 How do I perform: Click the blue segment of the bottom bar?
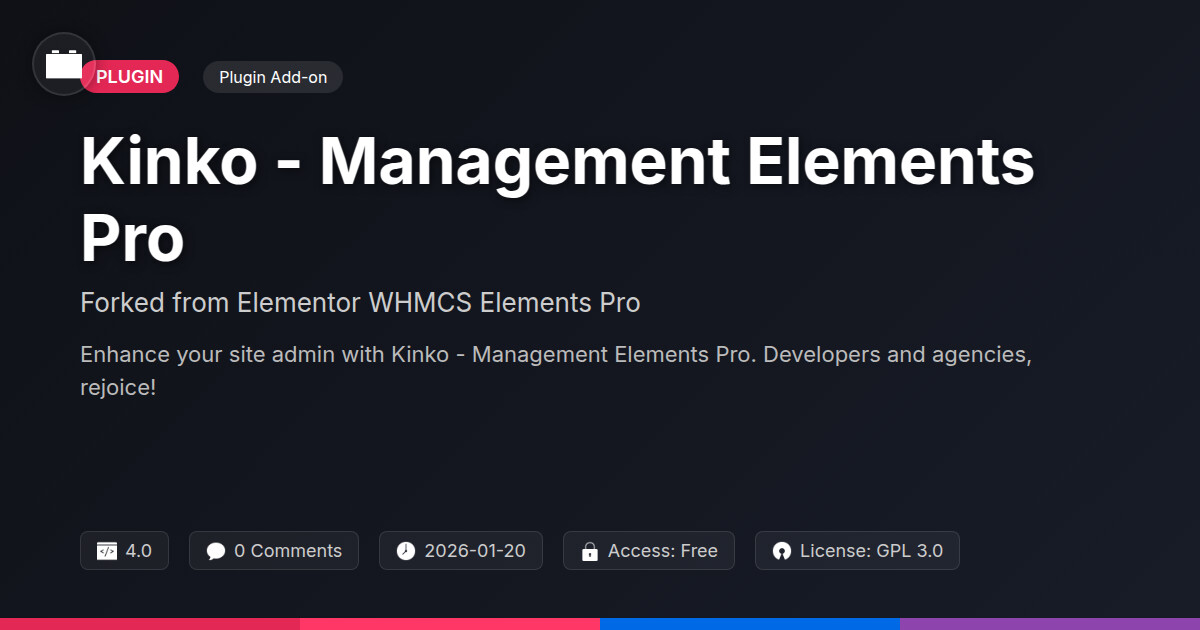[x=750, y=623]
